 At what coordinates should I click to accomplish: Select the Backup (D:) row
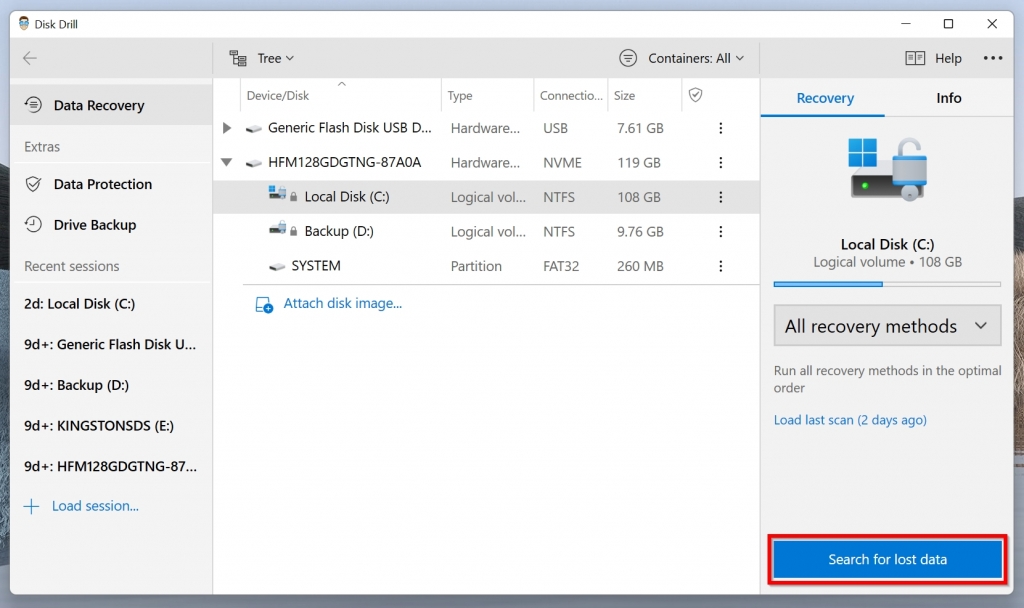tap(486, 232)
